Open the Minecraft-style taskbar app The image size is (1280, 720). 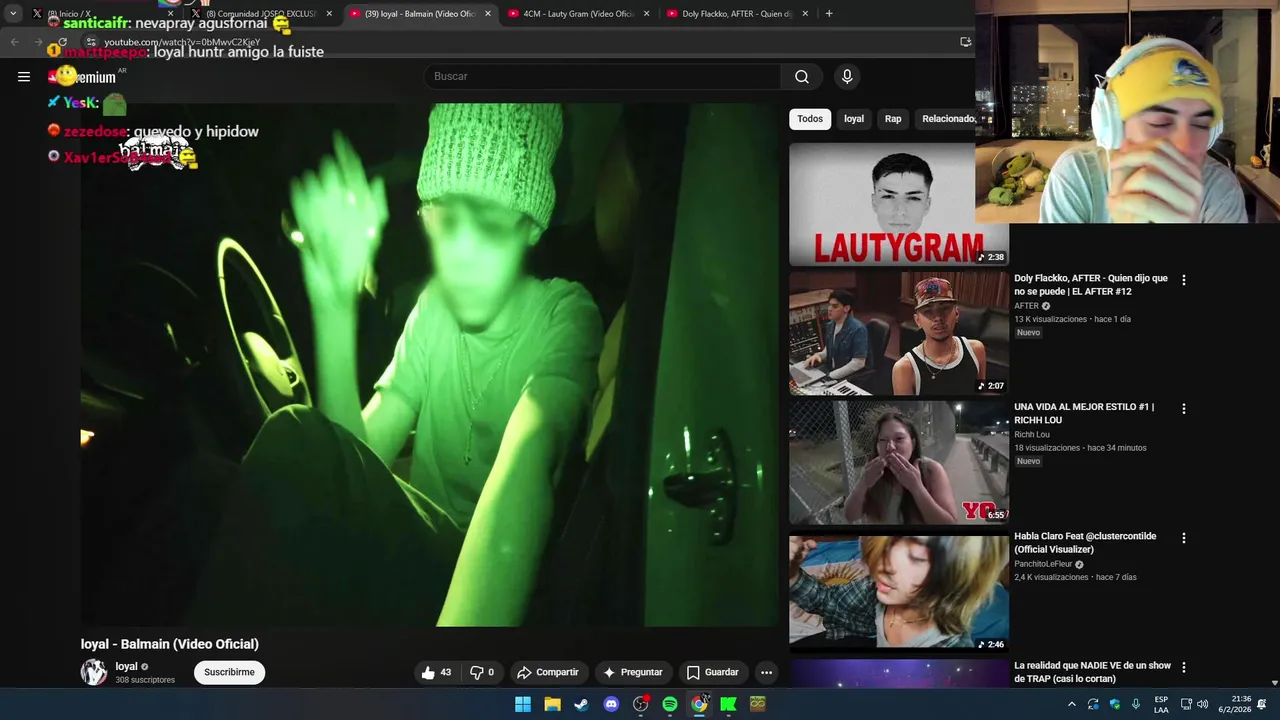pos(758,704)
